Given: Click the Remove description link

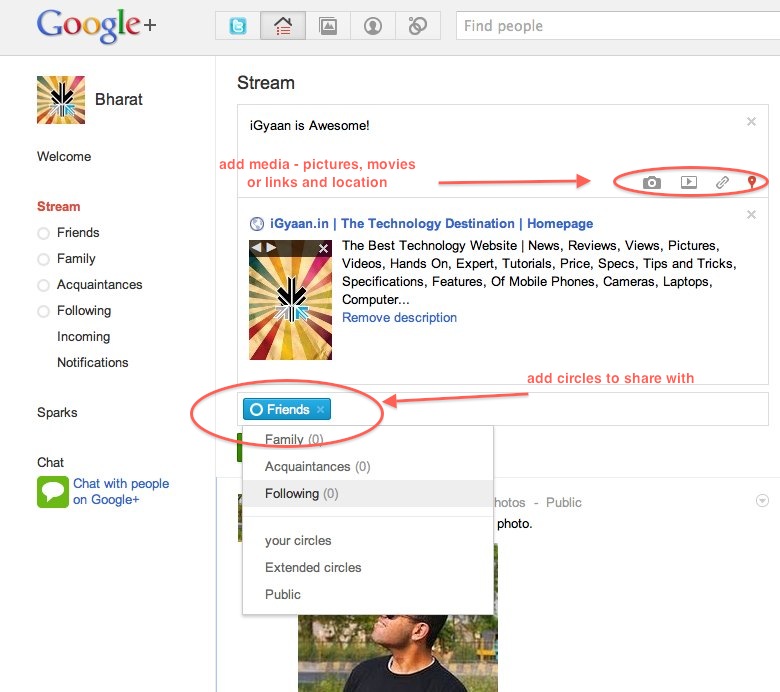Looking at the screenshot, I should click(x=399, y=317).
